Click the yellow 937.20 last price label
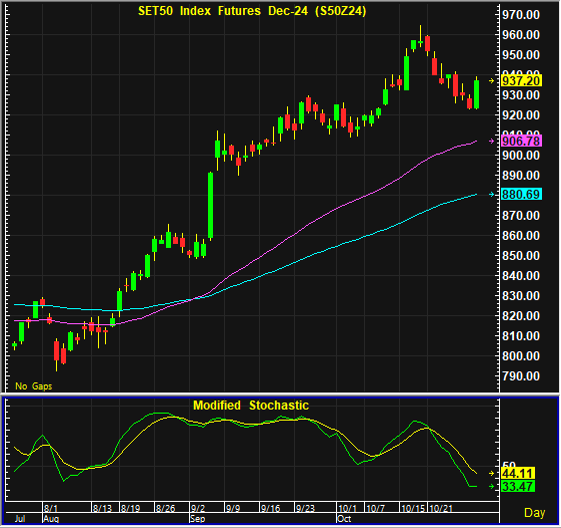Image resolution: width=561 pixels, height=528 pixels. click(x=521, y=81)
